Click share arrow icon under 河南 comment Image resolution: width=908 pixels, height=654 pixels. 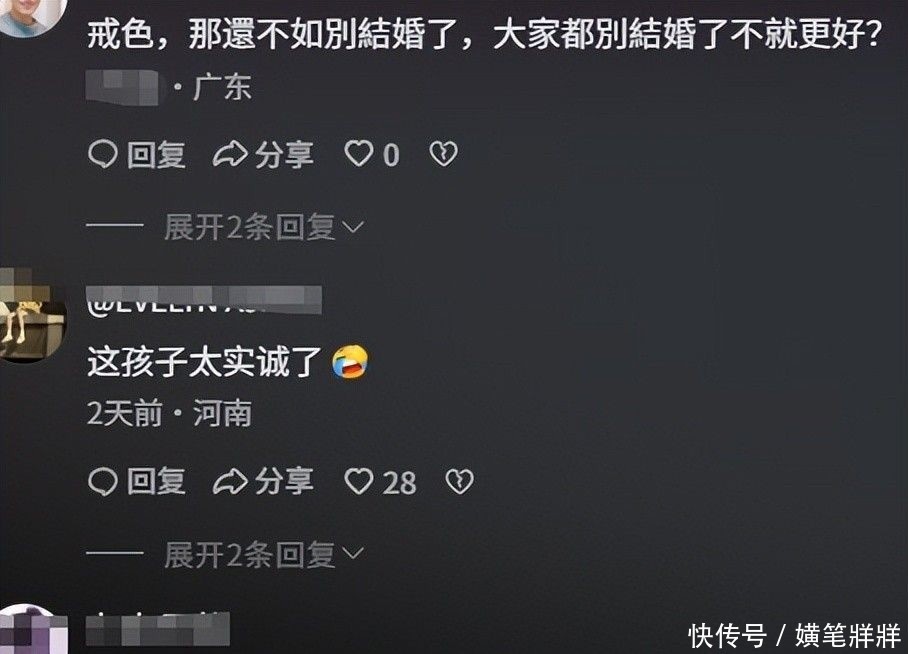tap(230, 482)
